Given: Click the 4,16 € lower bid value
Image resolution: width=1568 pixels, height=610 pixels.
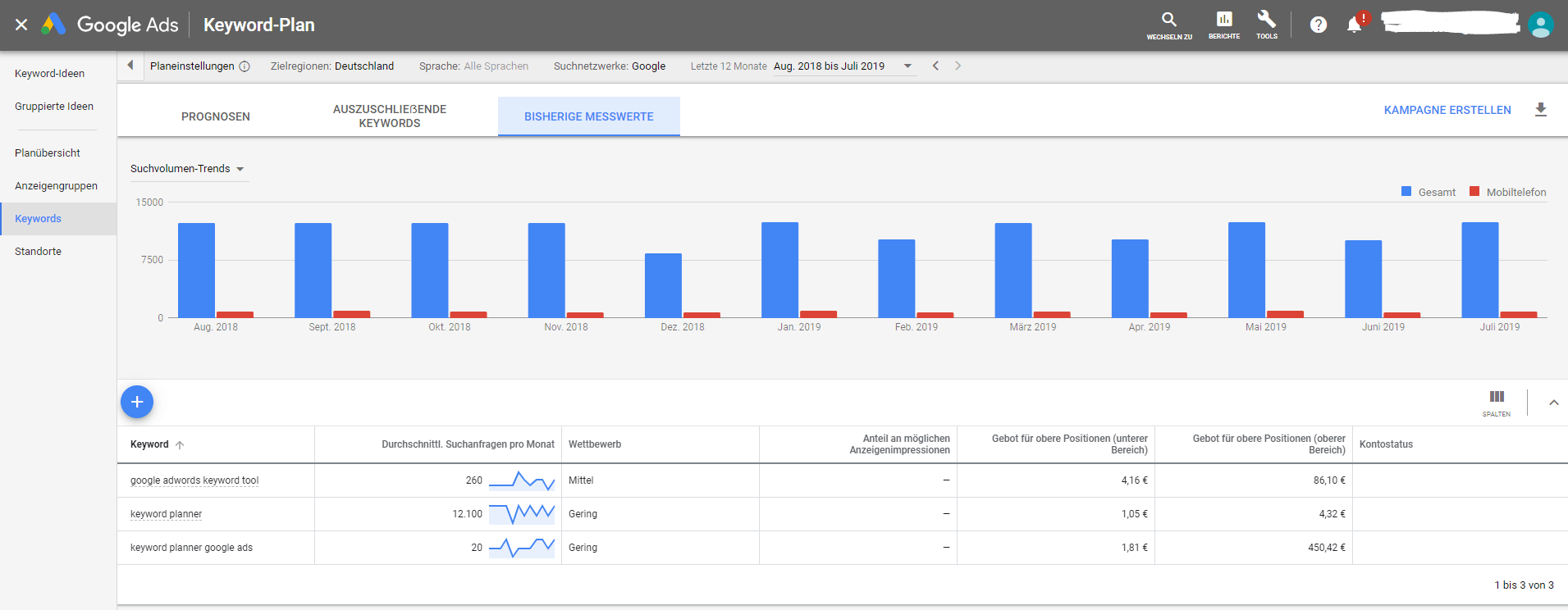Looking at the screenshot, I should 1134,480.
